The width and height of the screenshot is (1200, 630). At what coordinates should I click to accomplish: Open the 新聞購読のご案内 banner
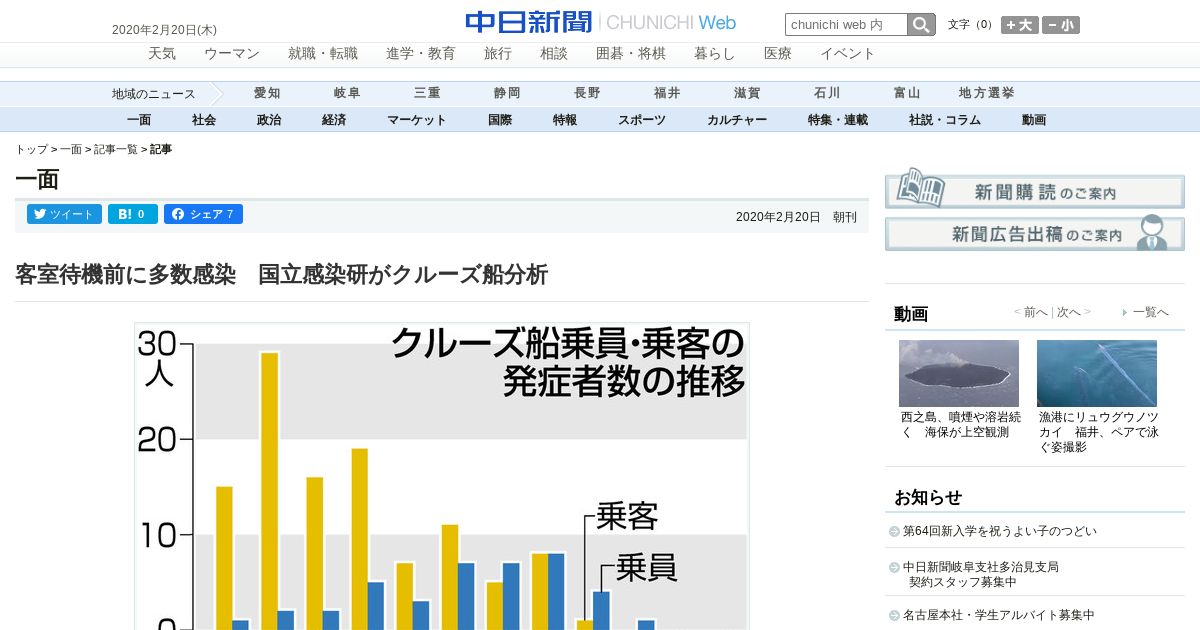point(1035,187)
